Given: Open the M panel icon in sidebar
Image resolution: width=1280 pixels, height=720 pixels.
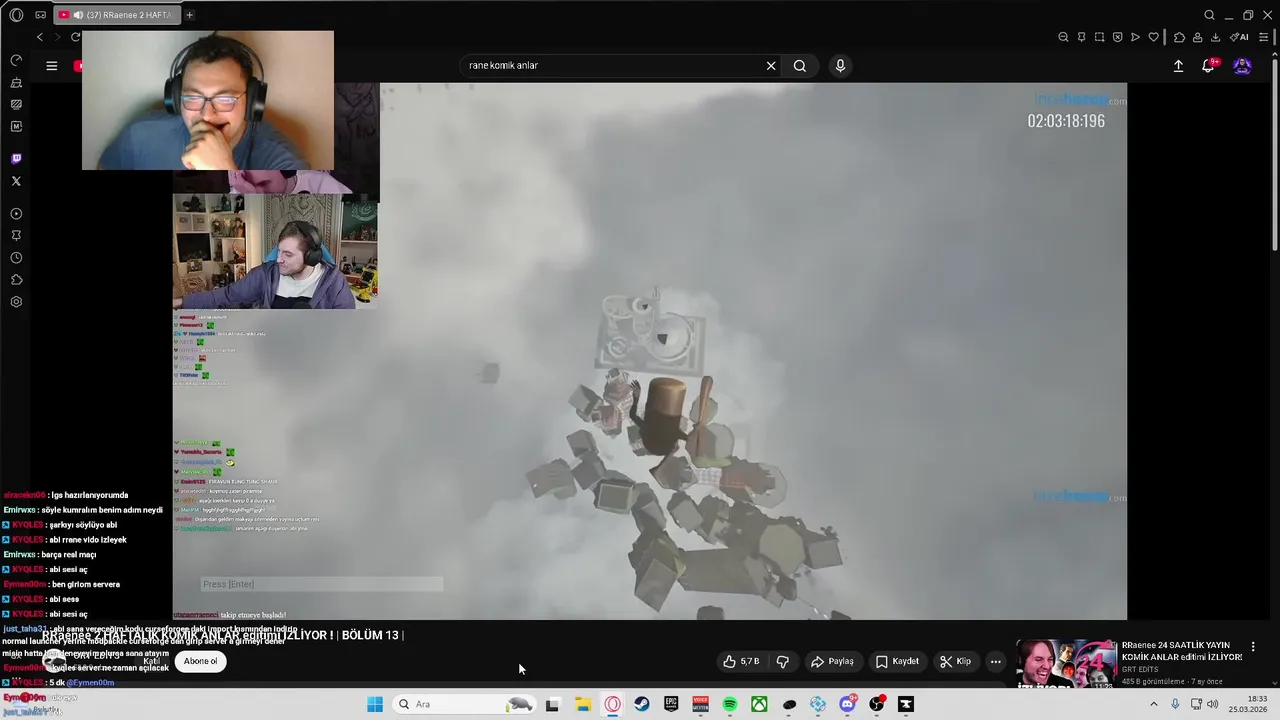Looking at the screenshot, I should (16, 126).
